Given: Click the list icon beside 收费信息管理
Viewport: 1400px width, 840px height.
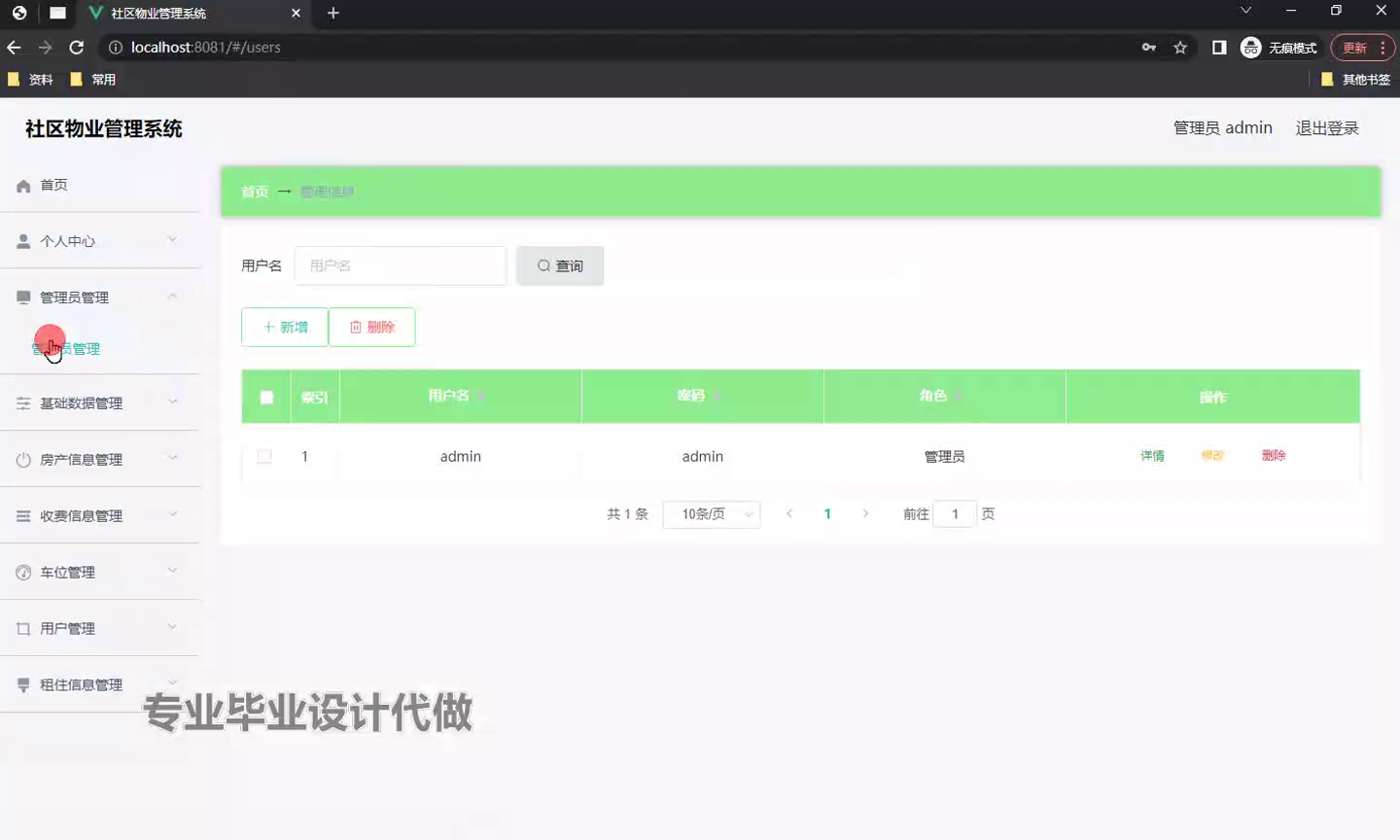Looking at the screenshot, I should click(x=23, y=516).
